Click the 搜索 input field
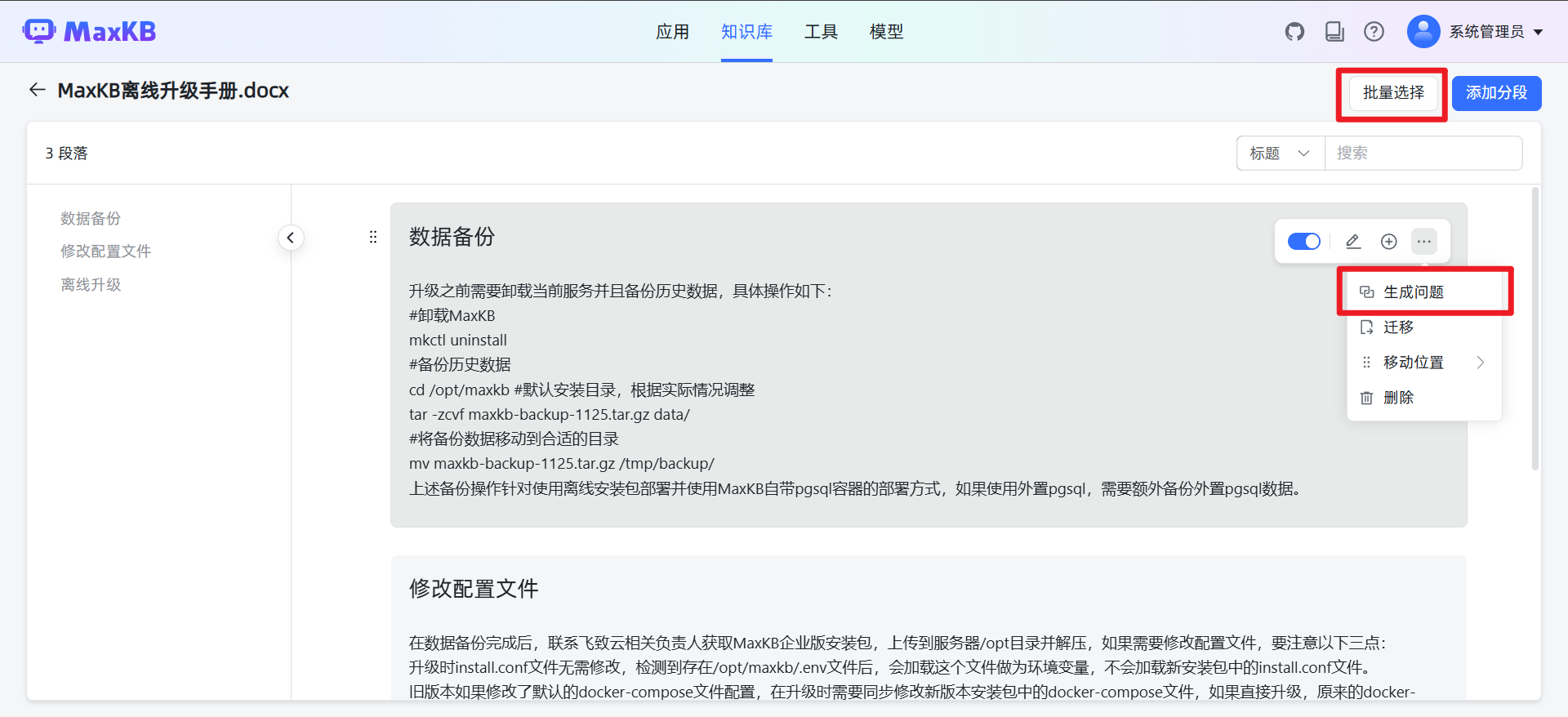The image size is (1568, 717). pyautogui.click(x=1422, y=154)
